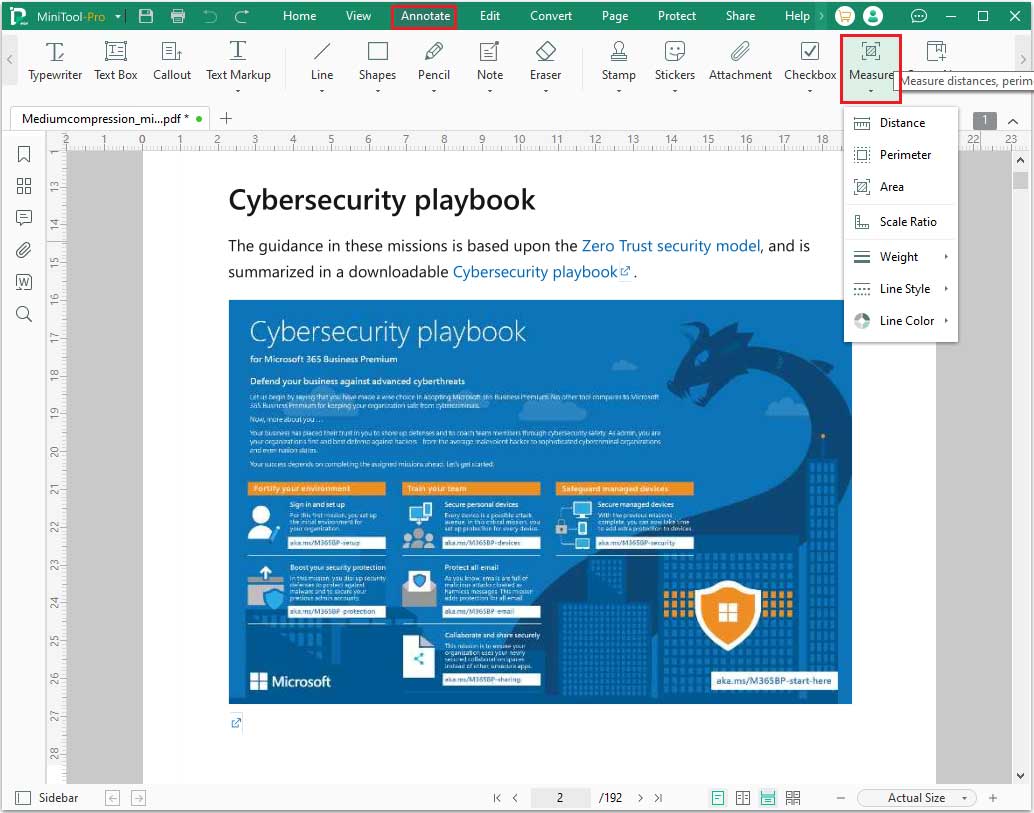
Task: Select the Shapes tool
Action: 377,65
